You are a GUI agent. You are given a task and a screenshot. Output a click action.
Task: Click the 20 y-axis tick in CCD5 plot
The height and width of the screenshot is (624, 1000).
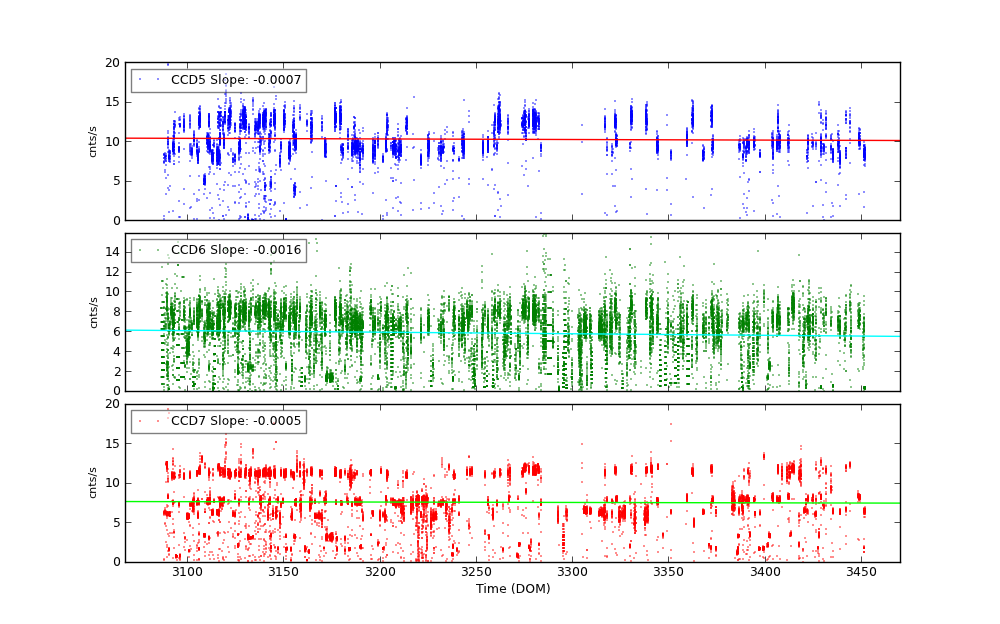(x=112, y=62)
